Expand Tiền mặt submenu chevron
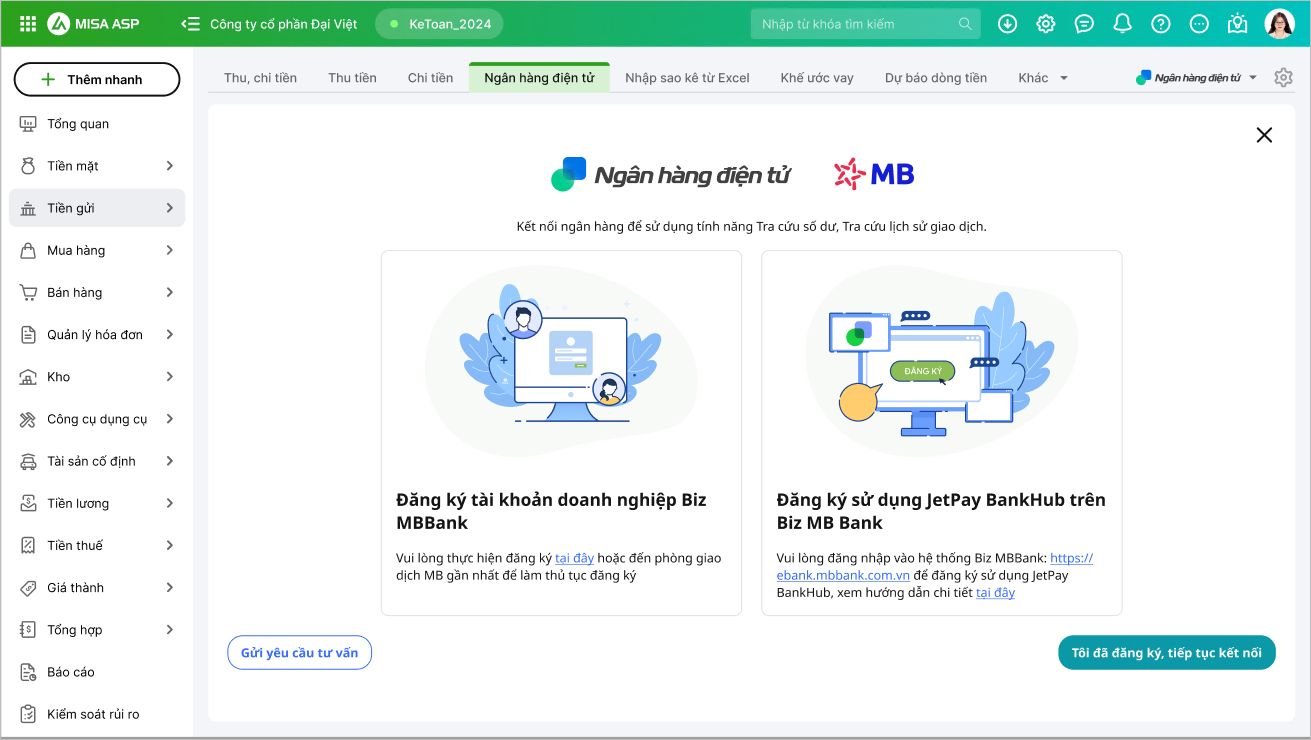 170,166
